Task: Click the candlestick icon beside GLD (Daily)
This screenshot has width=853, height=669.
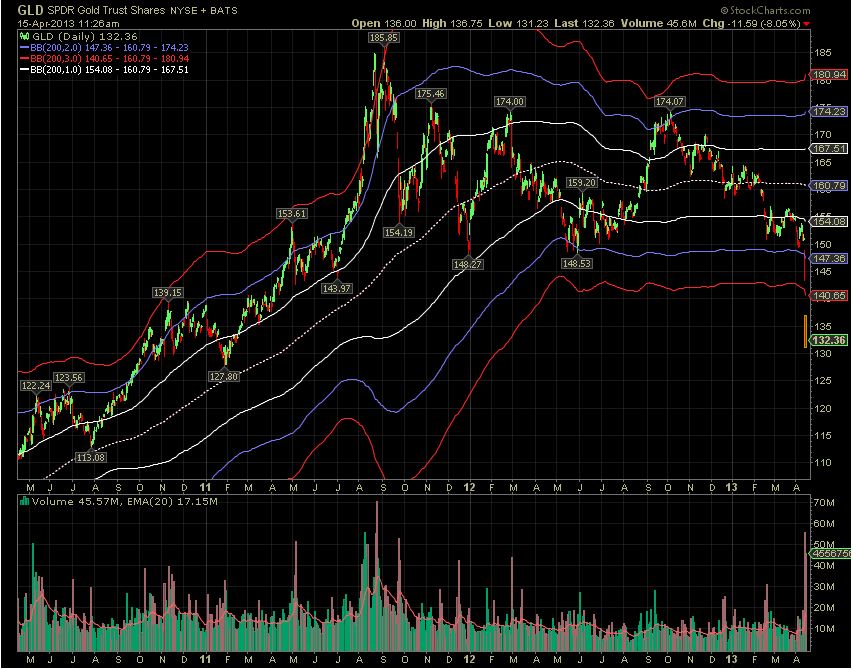Action: [x=23, y=36]
